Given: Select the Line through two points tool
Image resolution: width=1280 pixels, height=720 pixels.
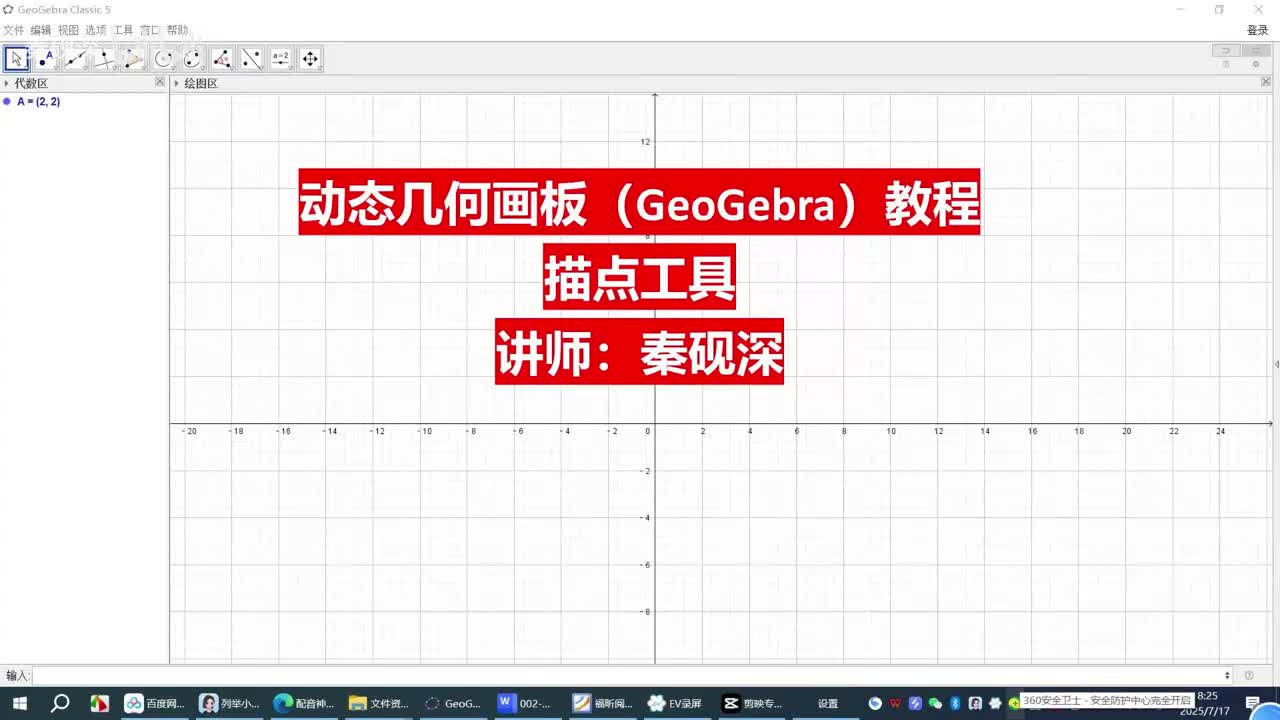Looking at the screenshot, I should 75,59.
